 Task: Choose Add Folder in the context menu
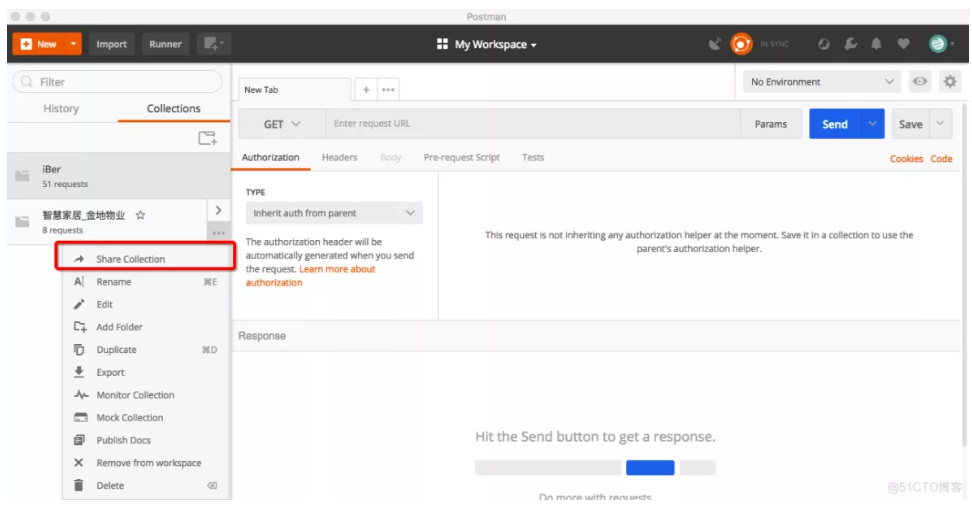pos(146,327)
